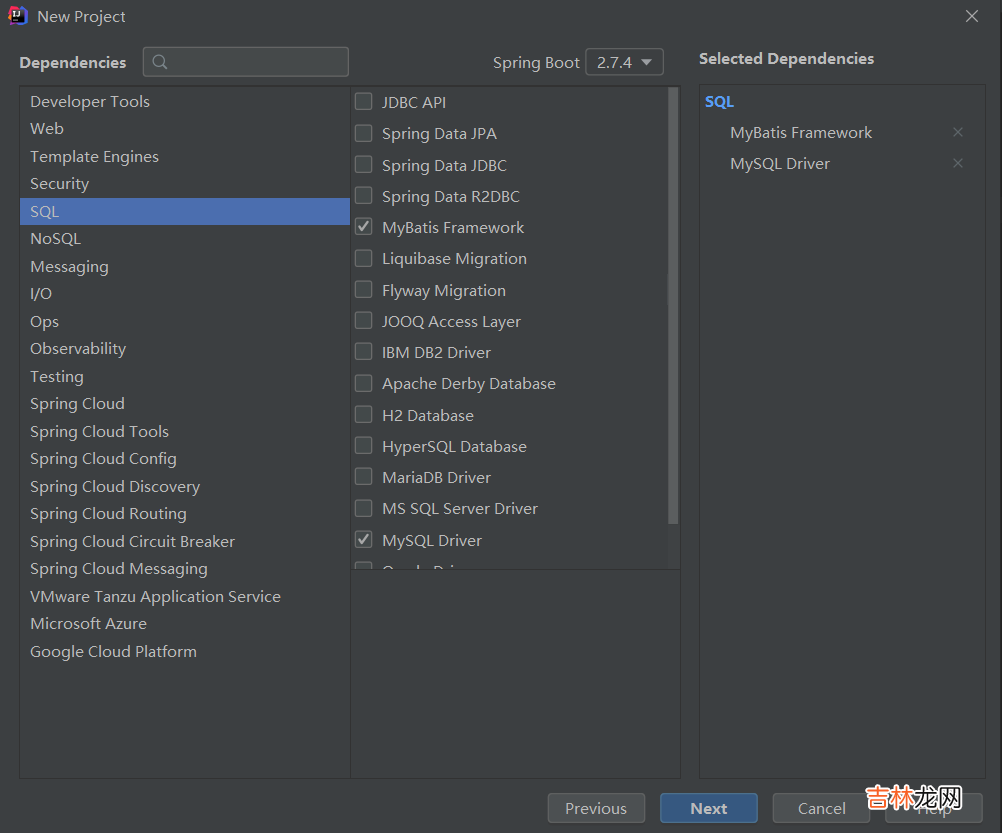Close the New Project dialog

(x=971, y=16)
